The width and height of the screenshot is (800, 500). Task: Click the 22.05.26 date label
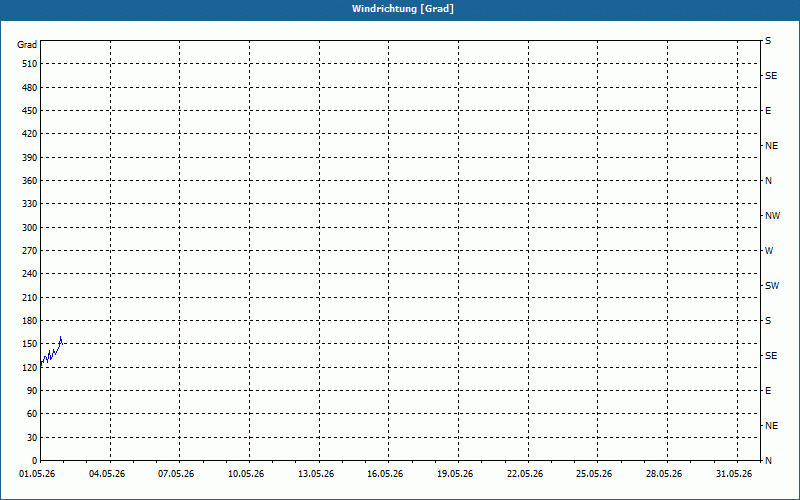525,474
